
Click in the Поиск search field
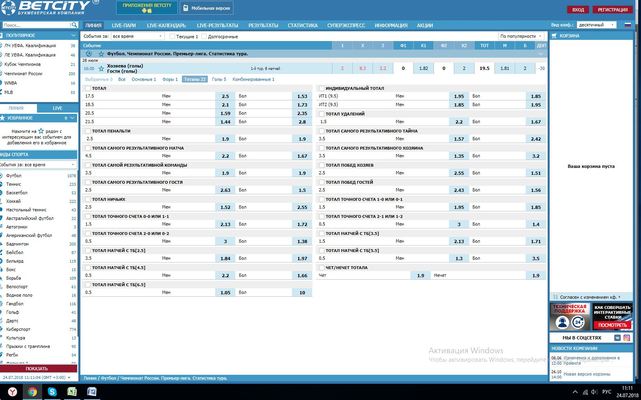(x=36, y=25)
